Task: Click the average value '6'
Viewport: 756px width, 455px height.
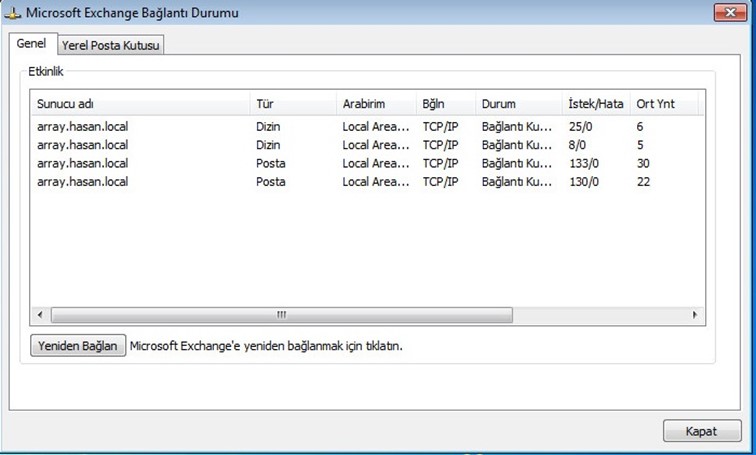Action: (640, 127)
